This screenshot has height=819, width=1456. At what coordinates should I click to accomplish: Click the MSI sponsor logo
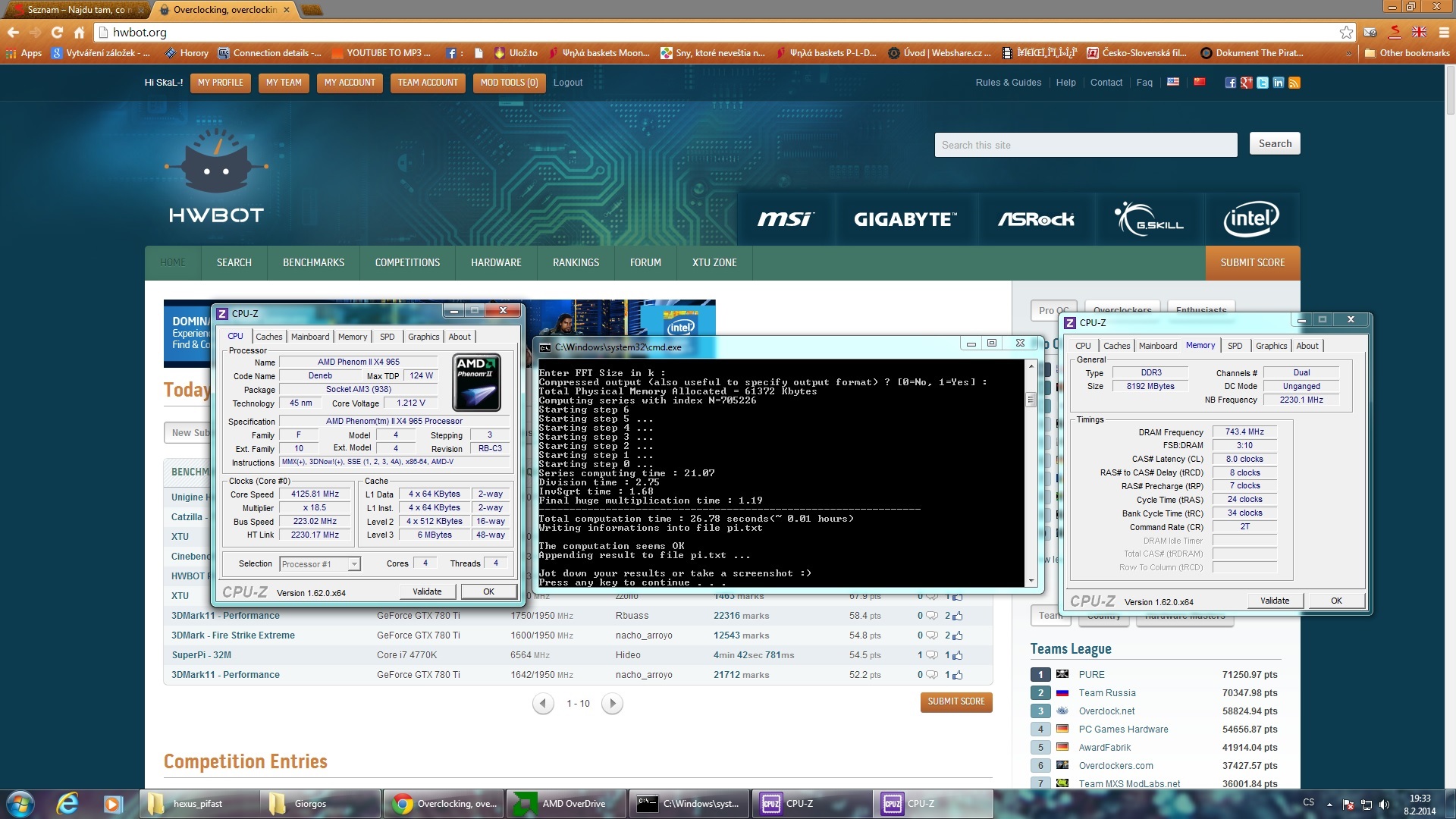[786, 219]
